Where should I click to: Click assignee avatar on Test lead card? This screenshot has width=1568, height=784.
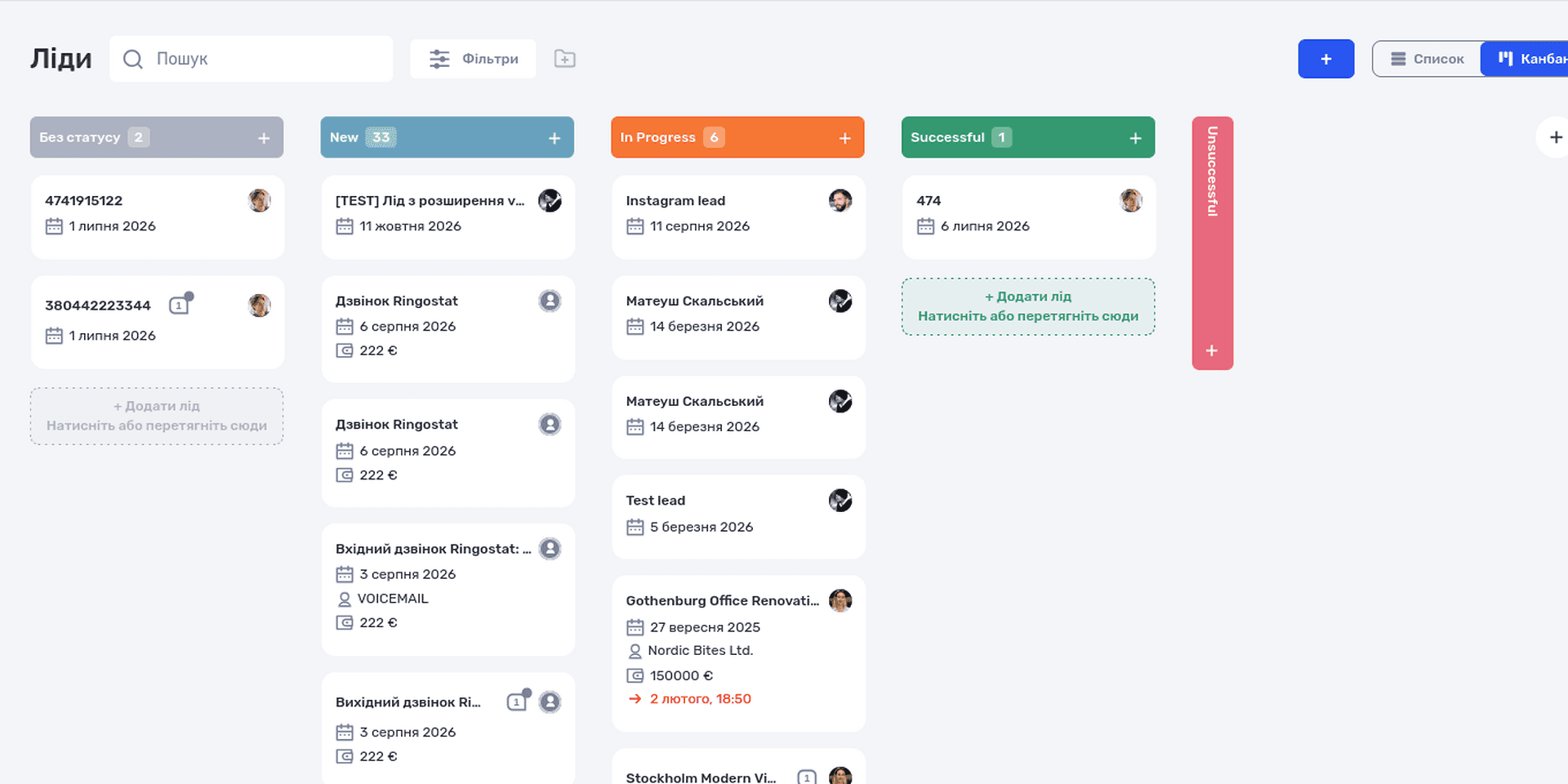(x=840, y=500)
